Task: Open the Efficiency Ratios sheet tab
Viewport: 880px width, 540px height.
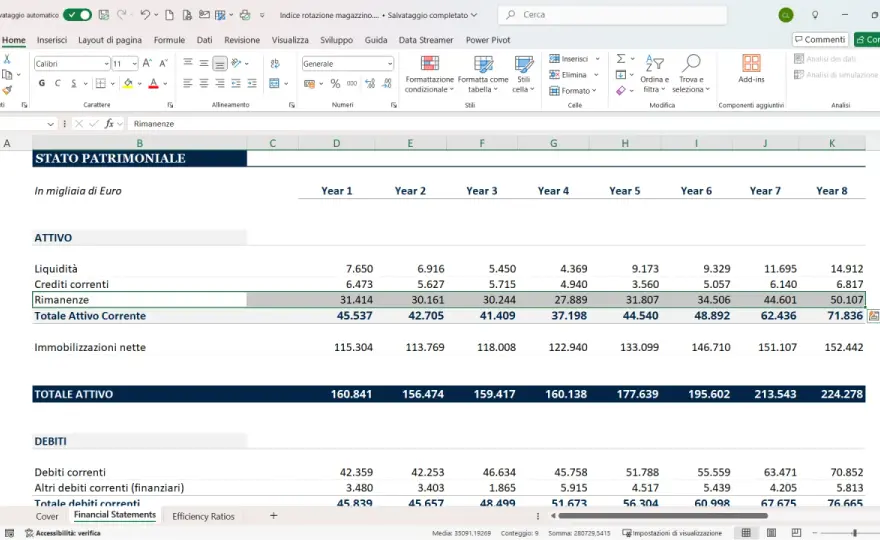Action: point(203,516)
